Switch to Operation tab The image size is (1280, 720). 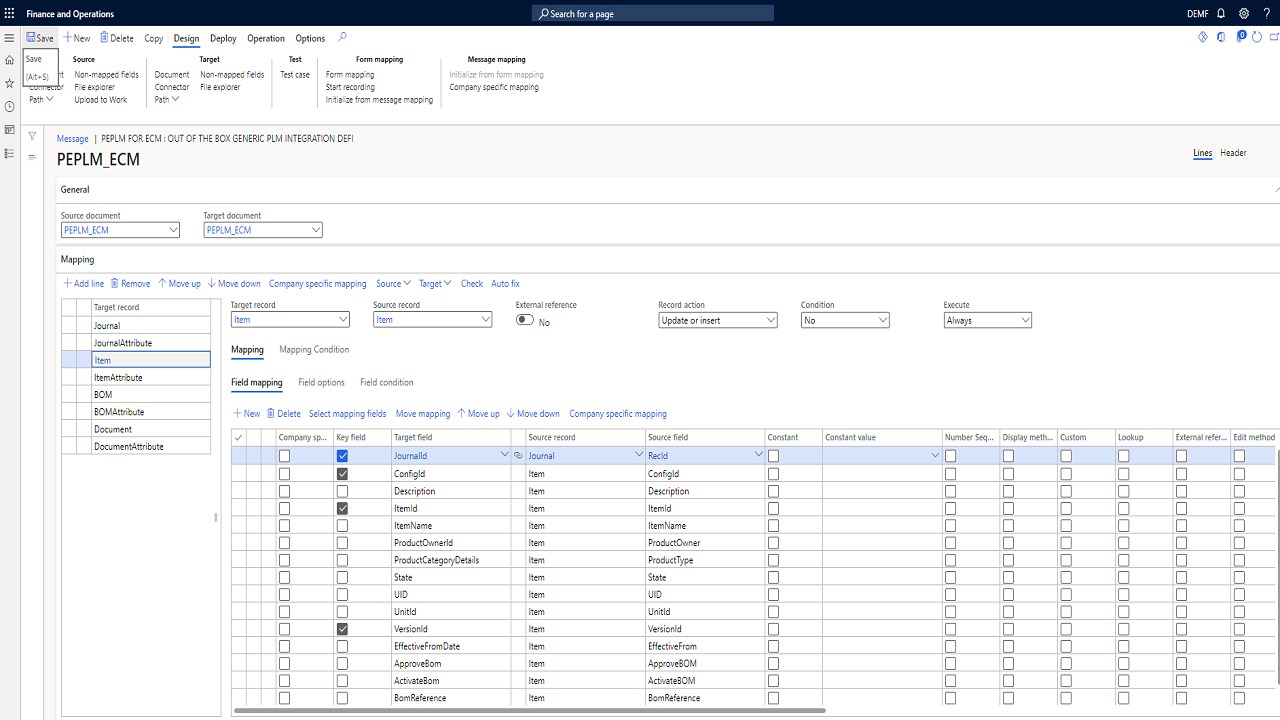coord(266,39)
